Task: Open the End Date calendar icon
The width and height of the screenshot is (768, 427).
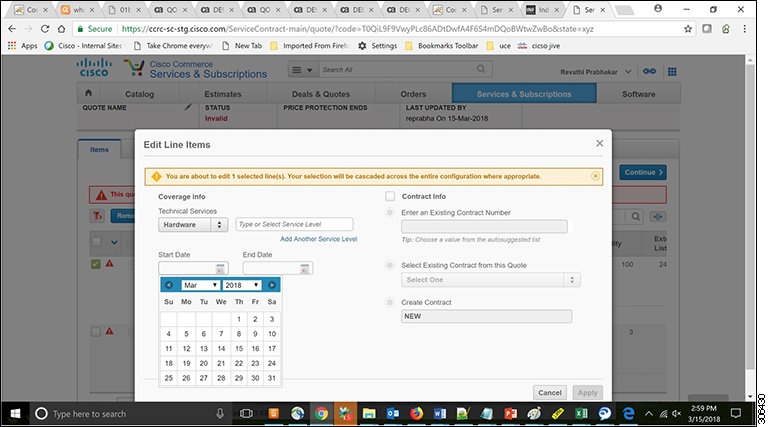Action: coord(305,268)
